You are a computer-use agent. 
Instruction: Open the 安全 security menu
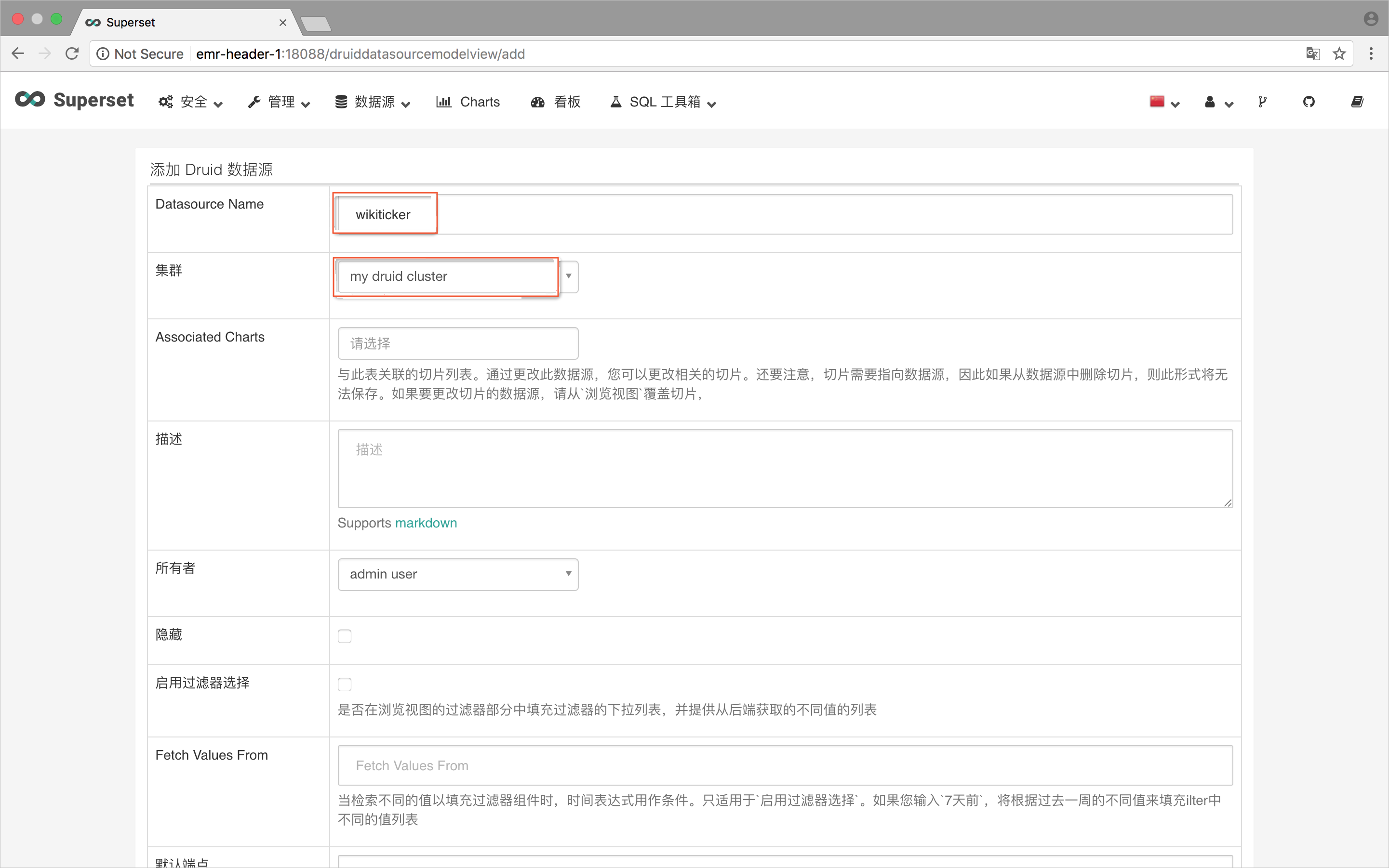[190, 102]
